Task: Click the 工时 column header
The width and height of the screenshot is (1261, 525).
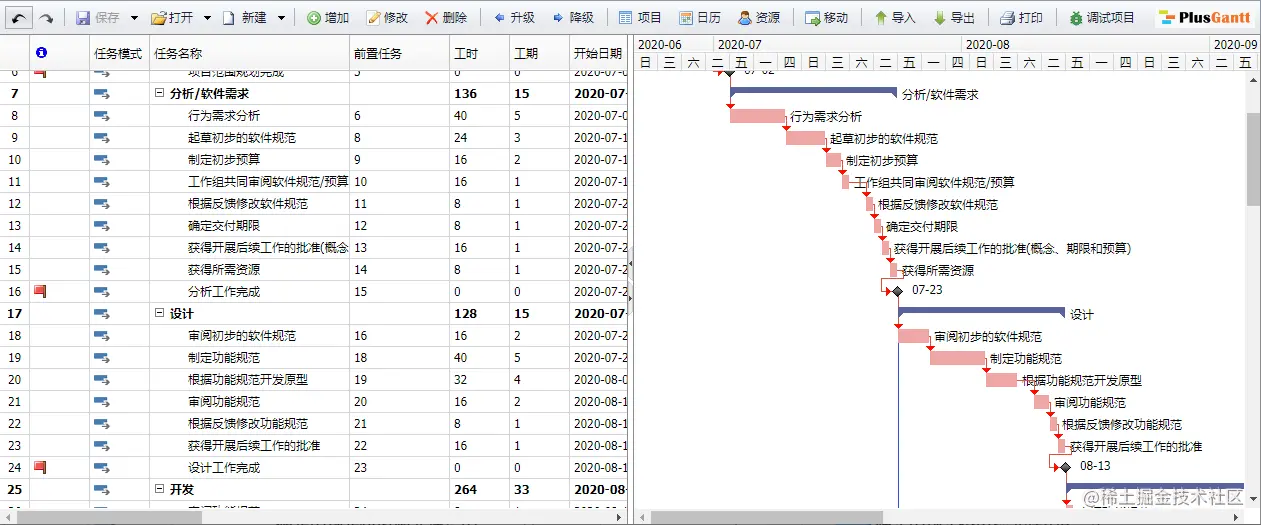Action: pos(479,53)
